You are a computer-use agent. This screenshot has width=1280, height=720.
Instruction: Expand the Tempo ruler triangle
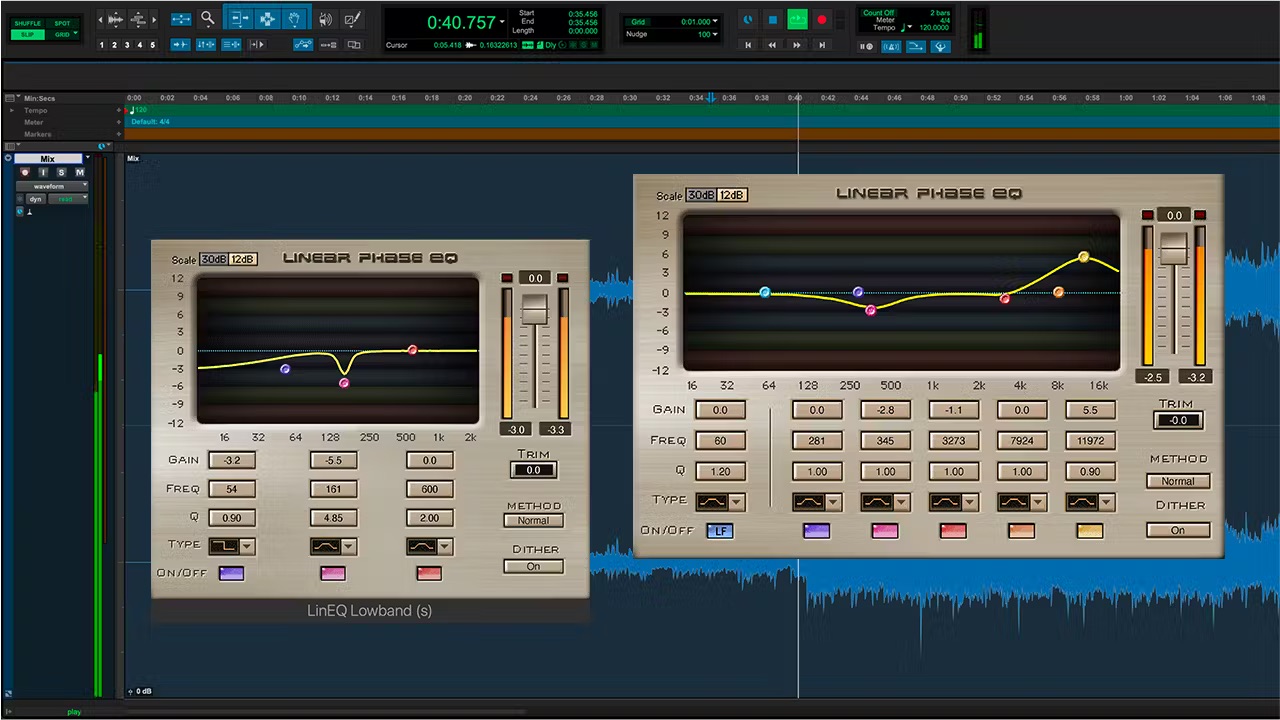[11, 110]
